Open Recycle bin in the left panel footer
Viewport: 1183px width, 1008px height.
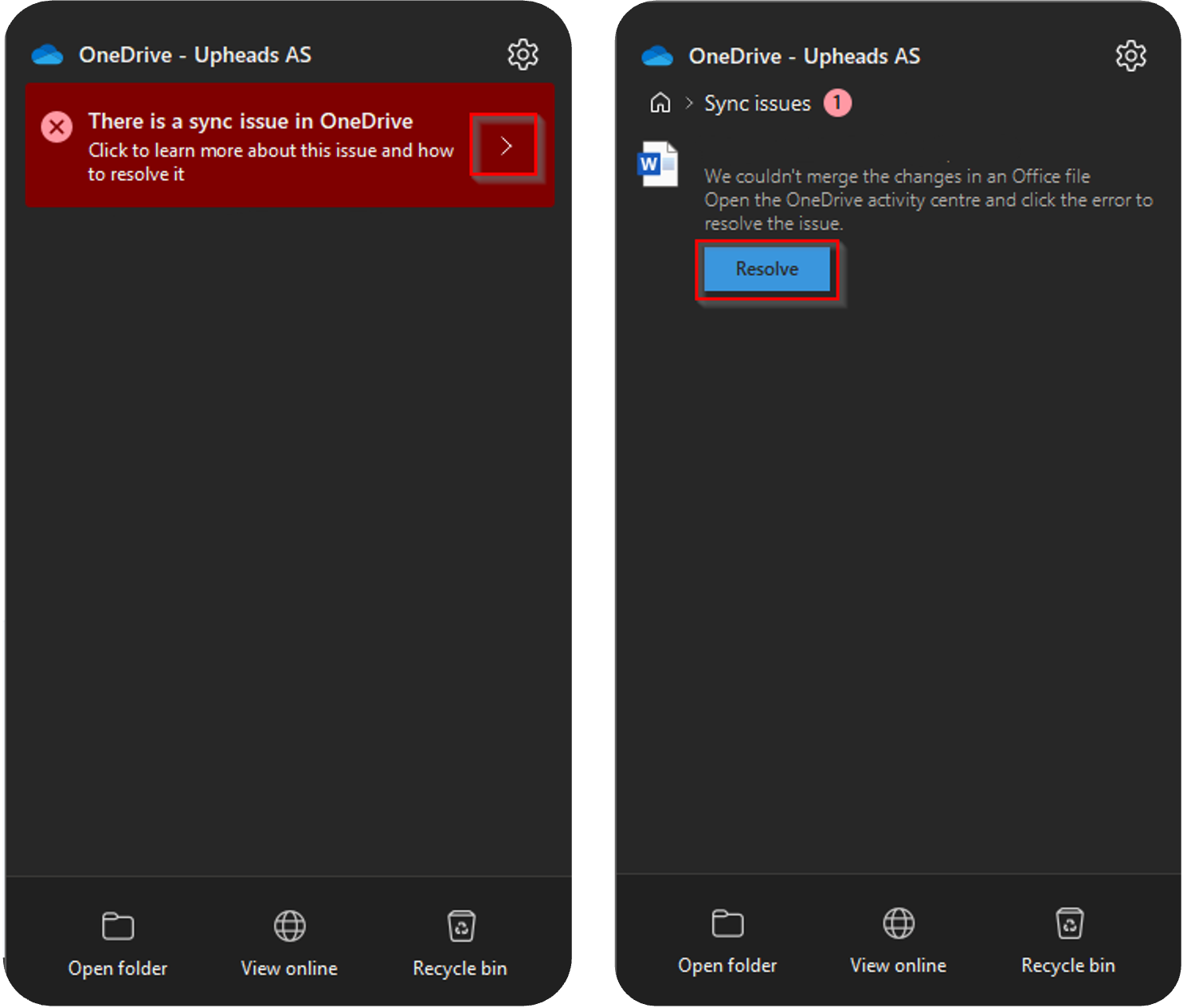[460, 943]
